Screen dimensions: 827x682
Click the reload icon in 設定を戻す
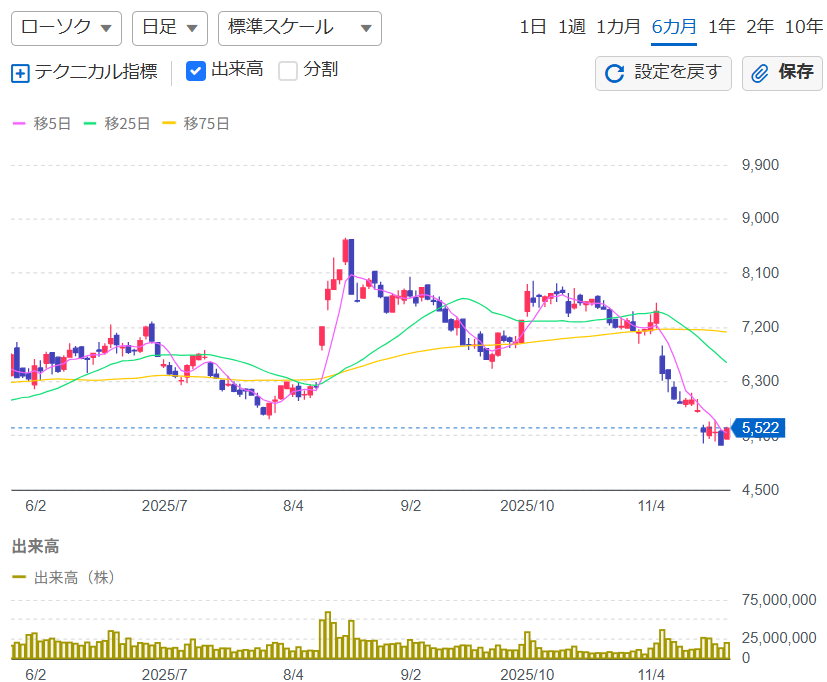coord(615,73)
